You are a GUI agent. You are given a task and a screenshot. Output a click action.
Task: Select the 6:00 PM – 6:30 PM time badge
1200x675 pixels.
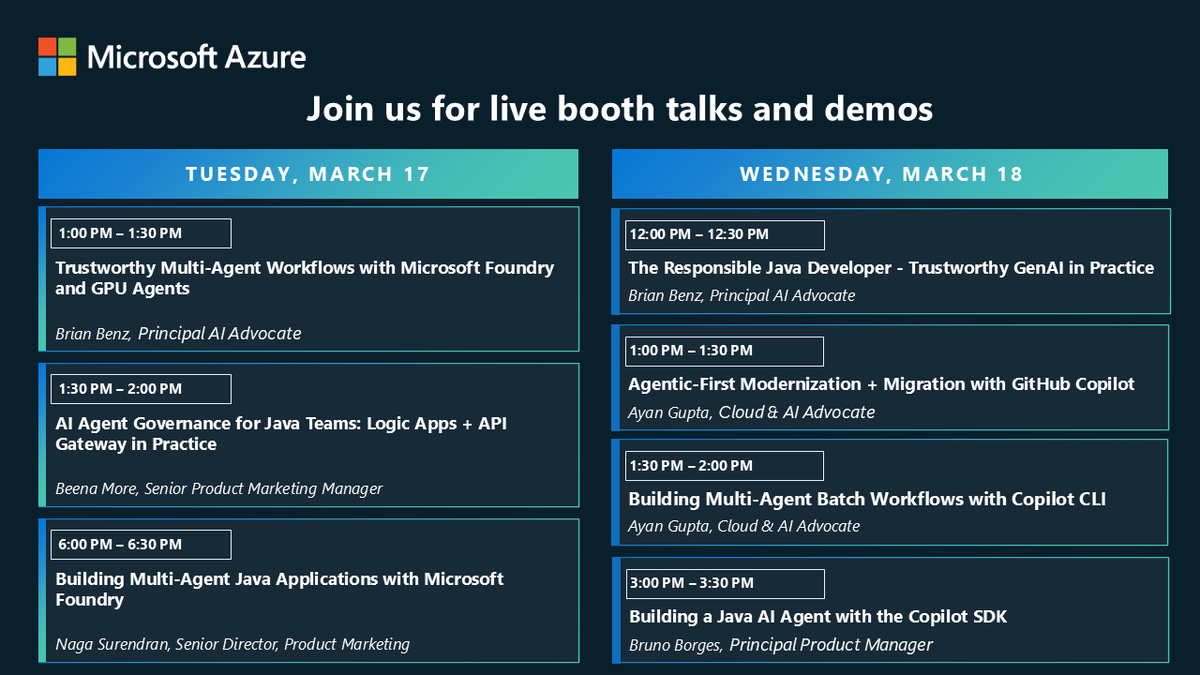[140, 543]
